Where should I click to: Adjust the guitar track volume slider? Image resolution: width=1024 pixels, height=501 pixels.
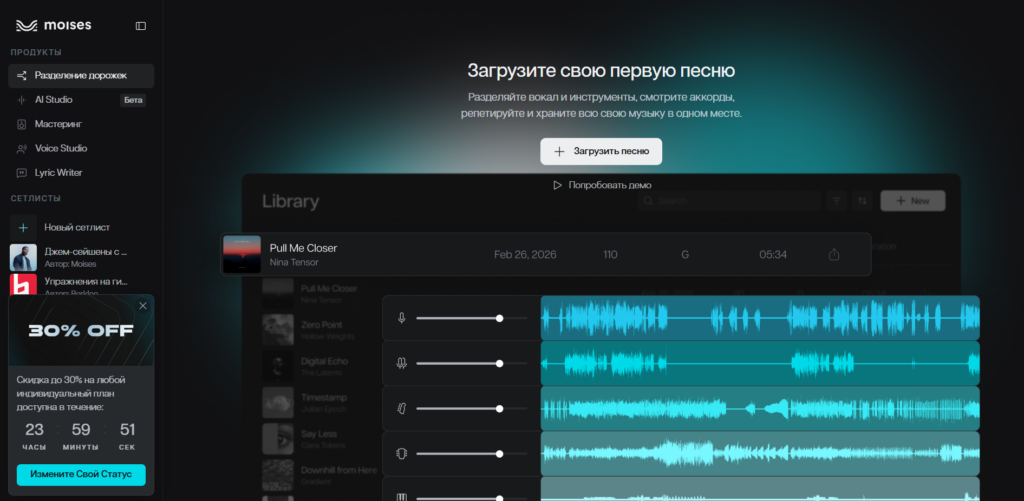point(472,408)
